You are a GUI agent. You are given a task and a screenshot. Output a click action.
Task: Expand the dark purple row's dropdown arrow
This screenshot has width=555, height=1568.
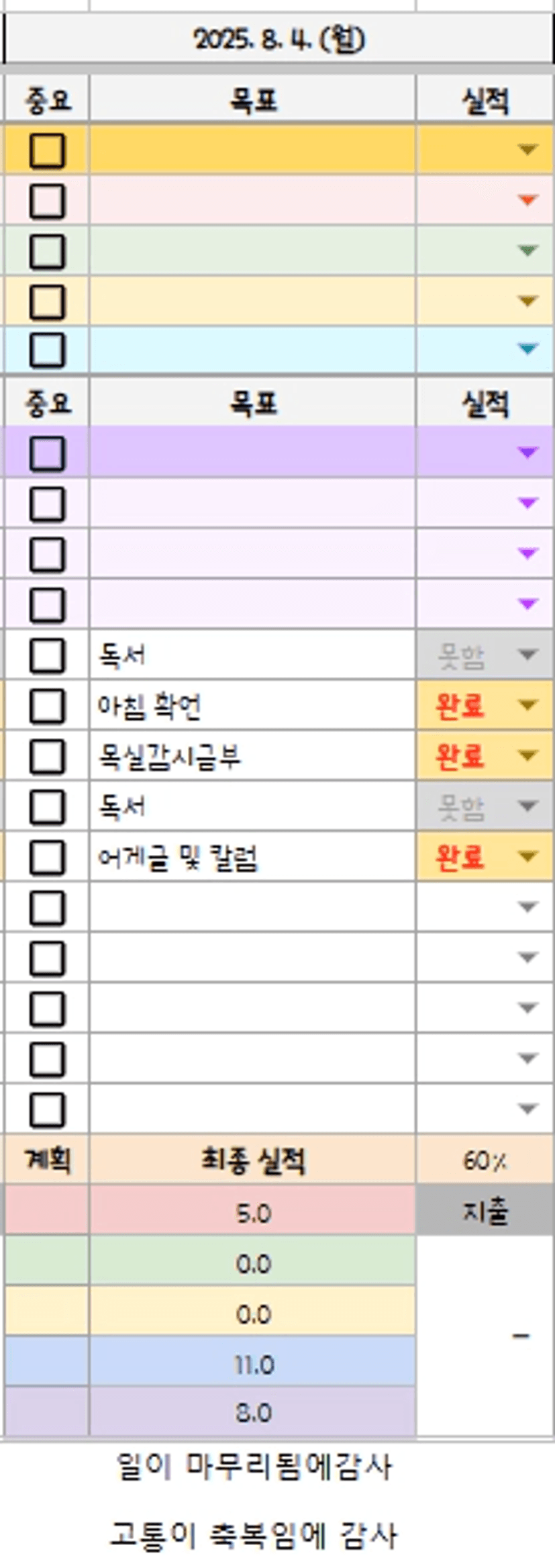[x=528, y=453]
